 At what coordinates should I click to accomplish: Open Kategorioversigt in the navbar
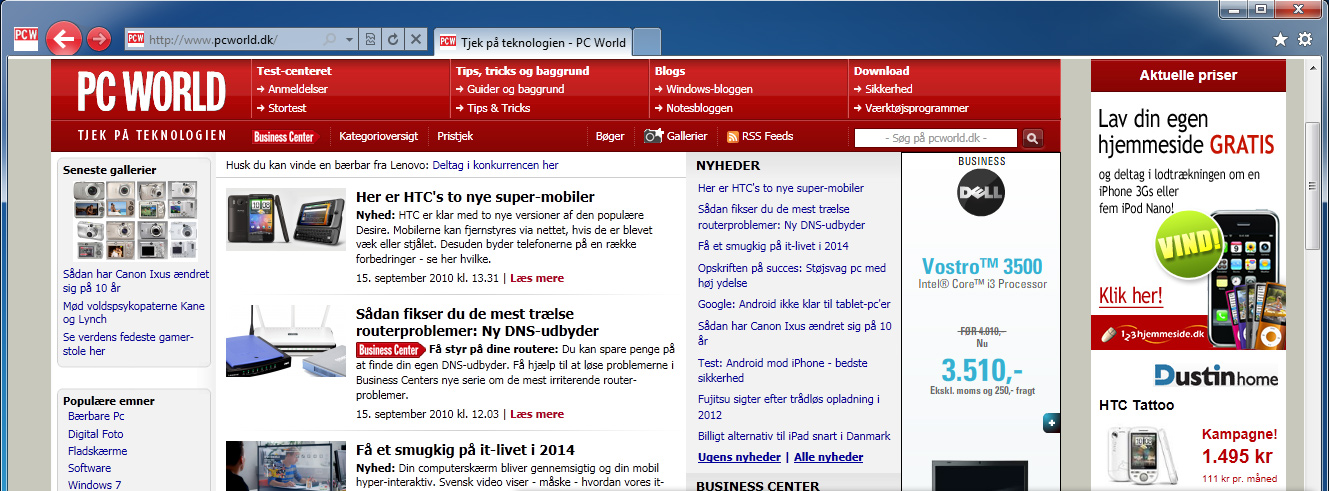pyautogui.click(x=380, y=136)
